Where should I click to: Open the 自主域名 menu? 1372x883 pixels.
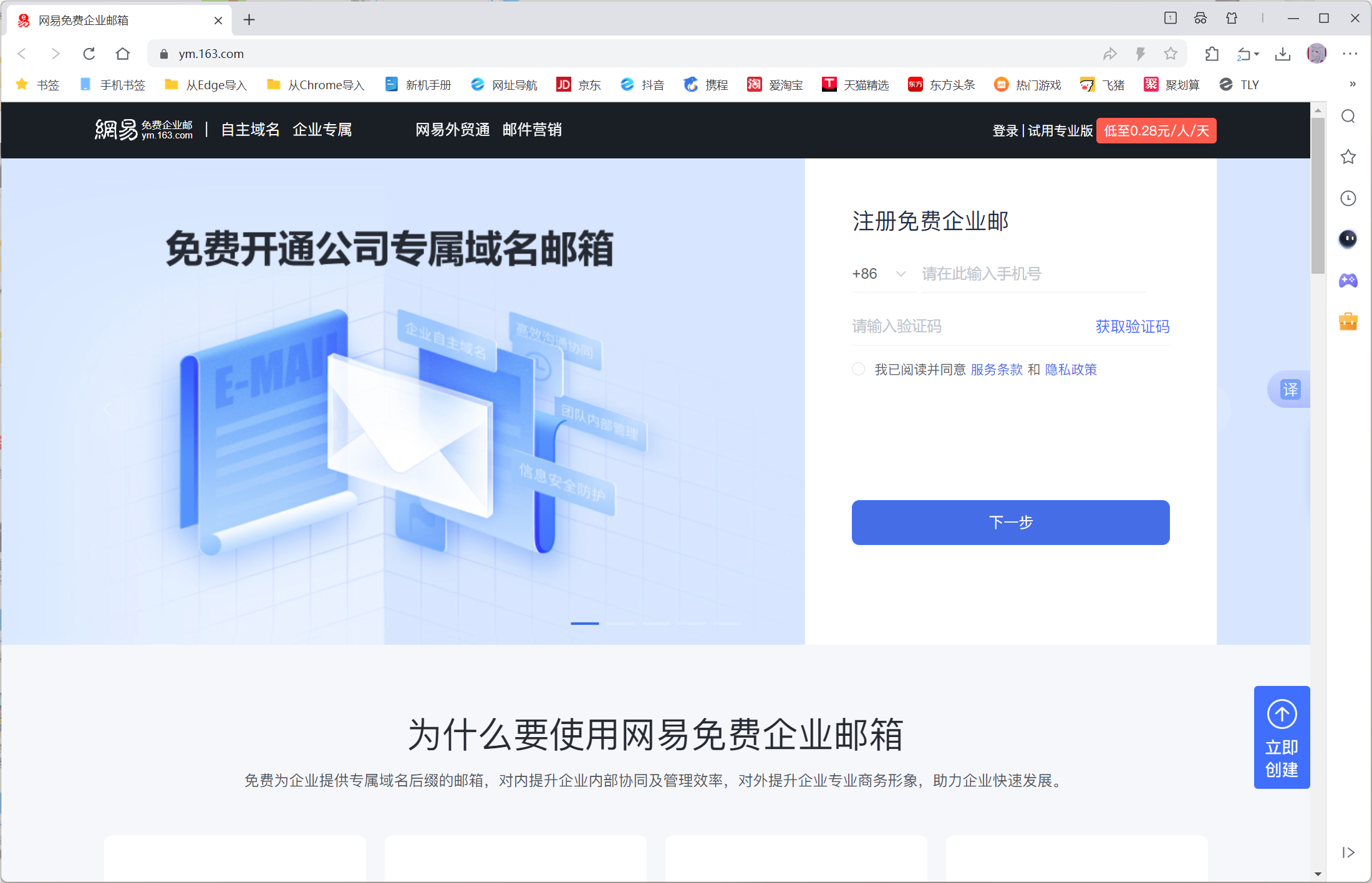(x=251, y=130)
